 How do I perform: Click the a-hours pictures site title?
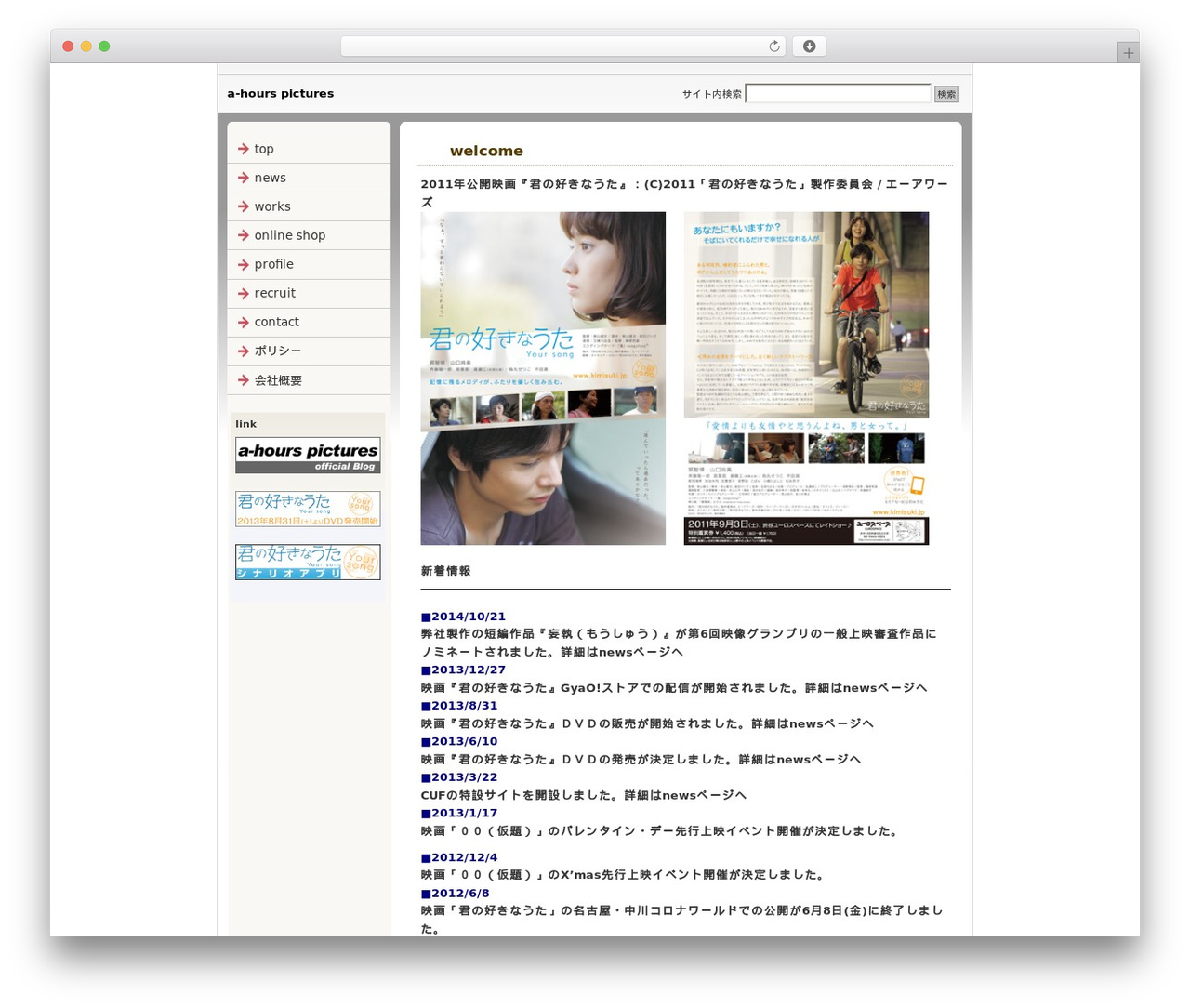(280, 93)
